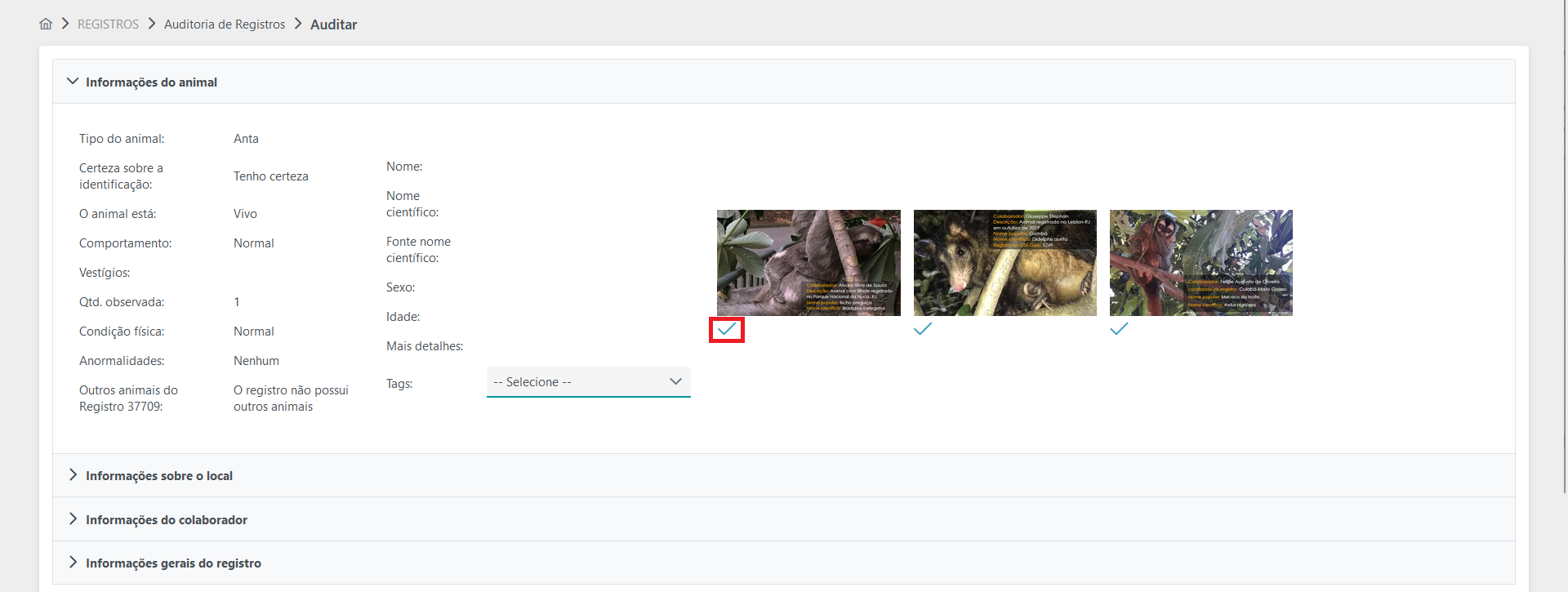
Task: Click the Mais detalhes label
Action: pos(425,346)
